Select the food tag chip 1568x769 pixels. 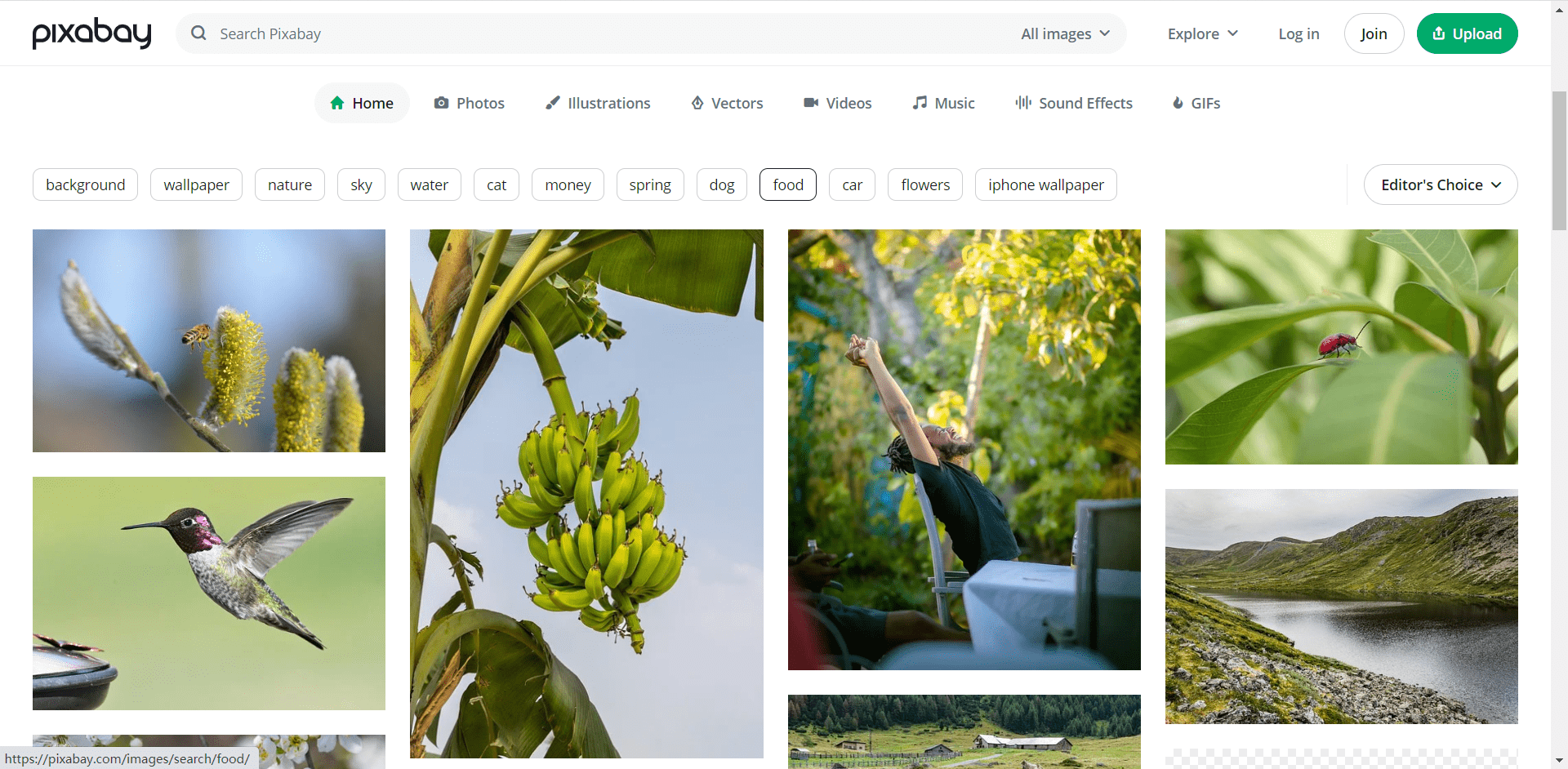coord(788,184)
